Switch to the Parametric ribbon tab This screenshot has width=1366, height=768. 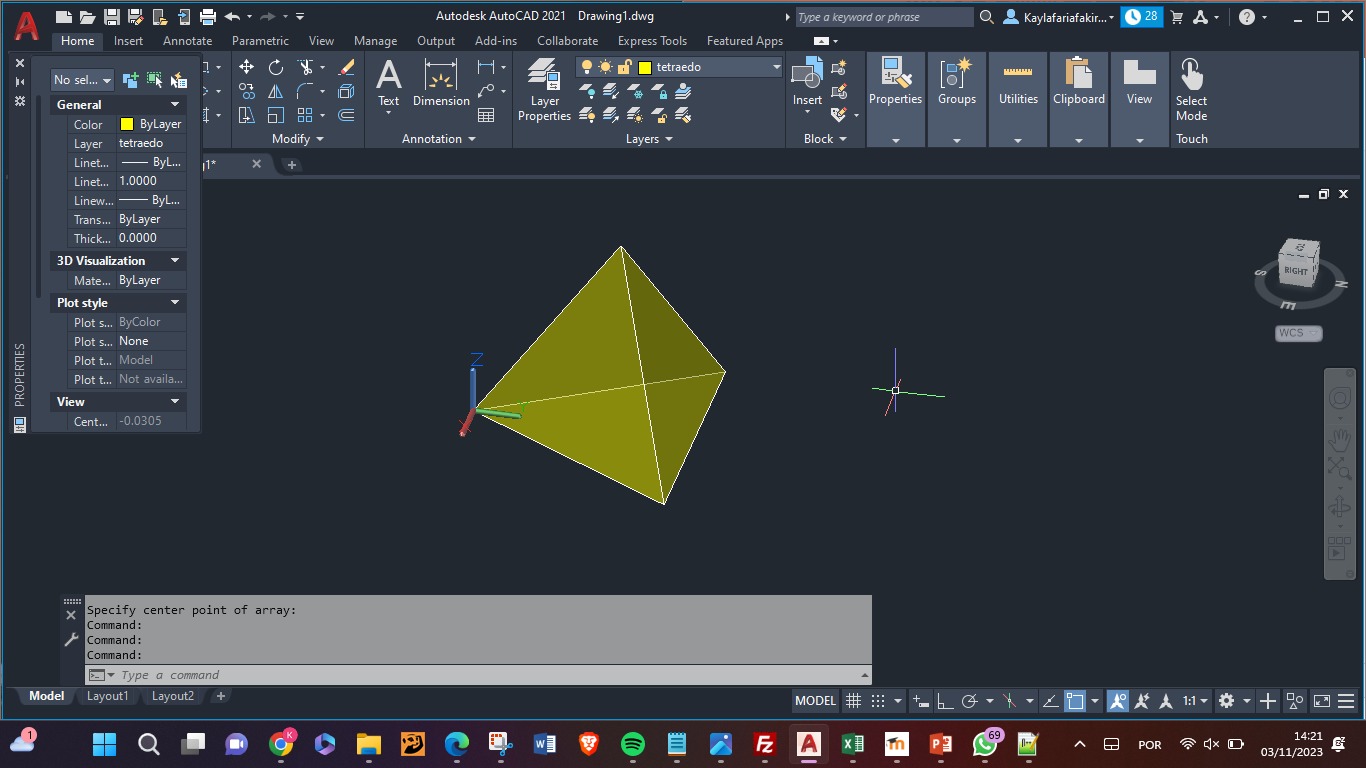tap(260, 41)
